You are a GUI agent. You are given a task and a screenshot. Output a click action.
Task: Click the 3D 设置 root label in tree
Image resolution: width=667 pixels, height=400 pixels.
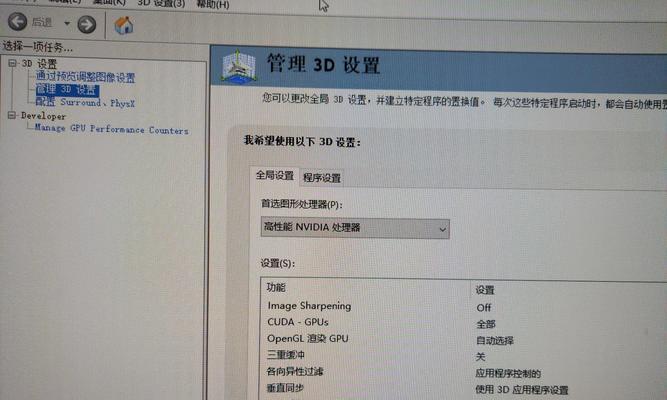(39, 64)
